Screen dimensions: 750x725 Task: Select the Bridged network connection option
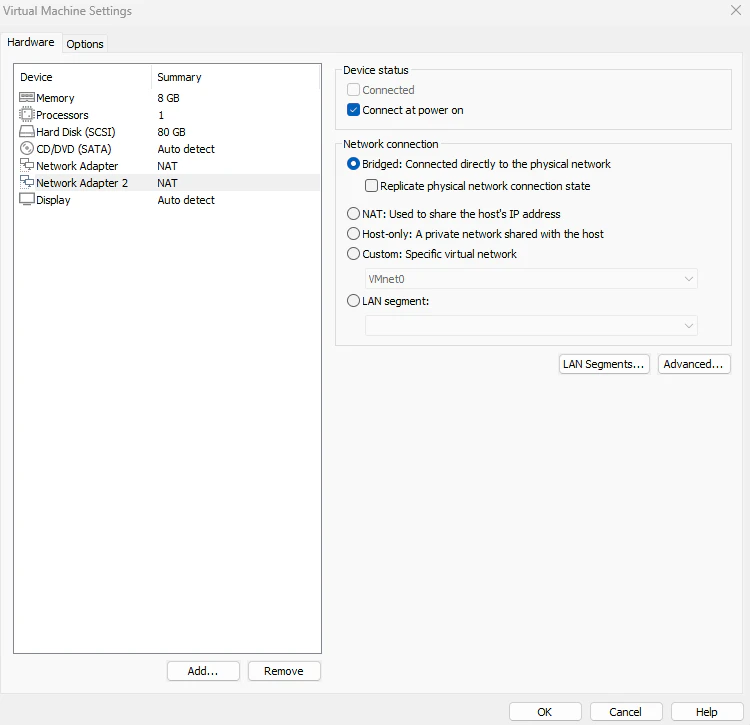click(353, 164)
